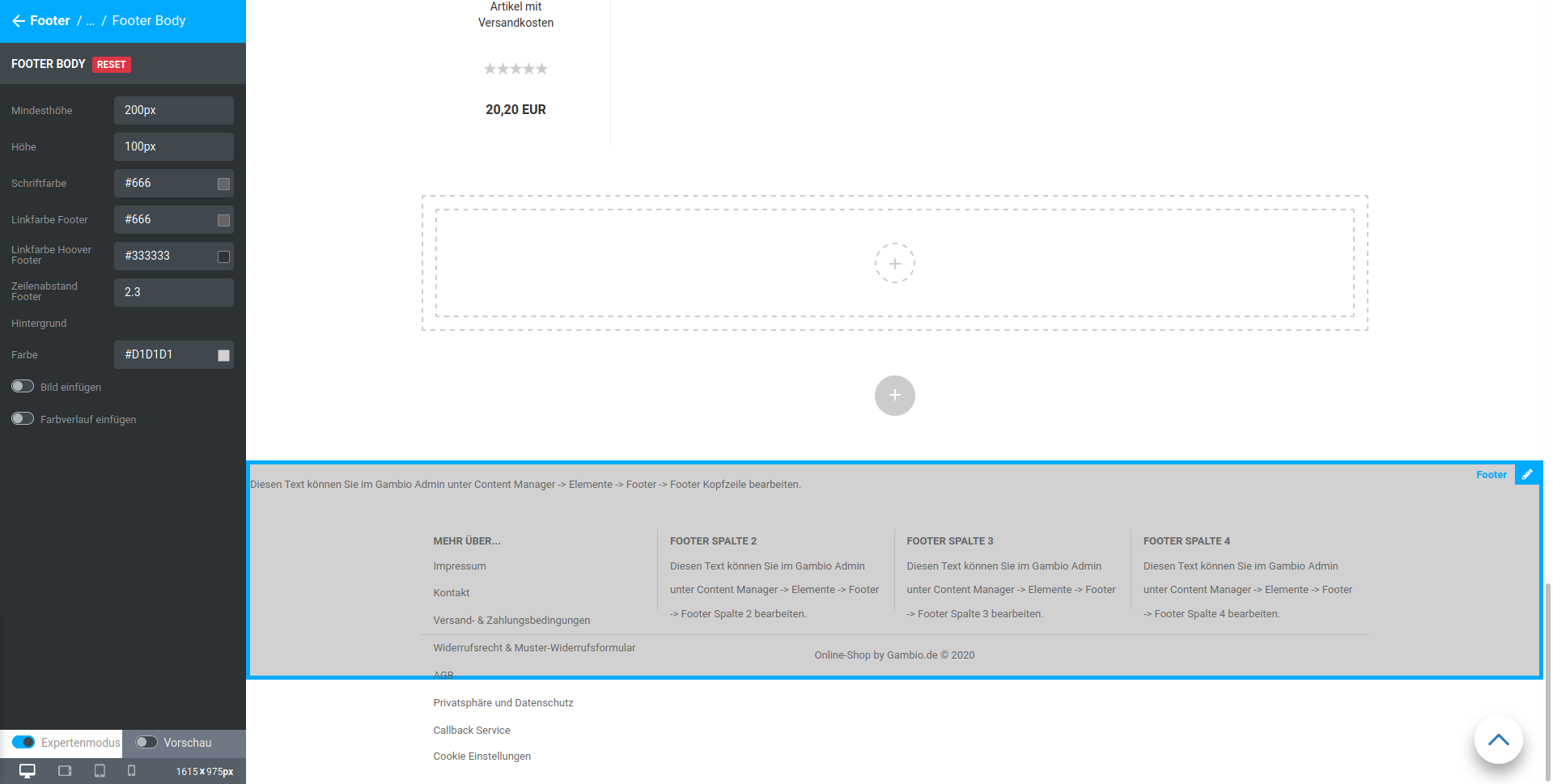Enable the Farbverlauf einfügen toggle
This screenshot has width=1553, height=784.
pos(22,419)
